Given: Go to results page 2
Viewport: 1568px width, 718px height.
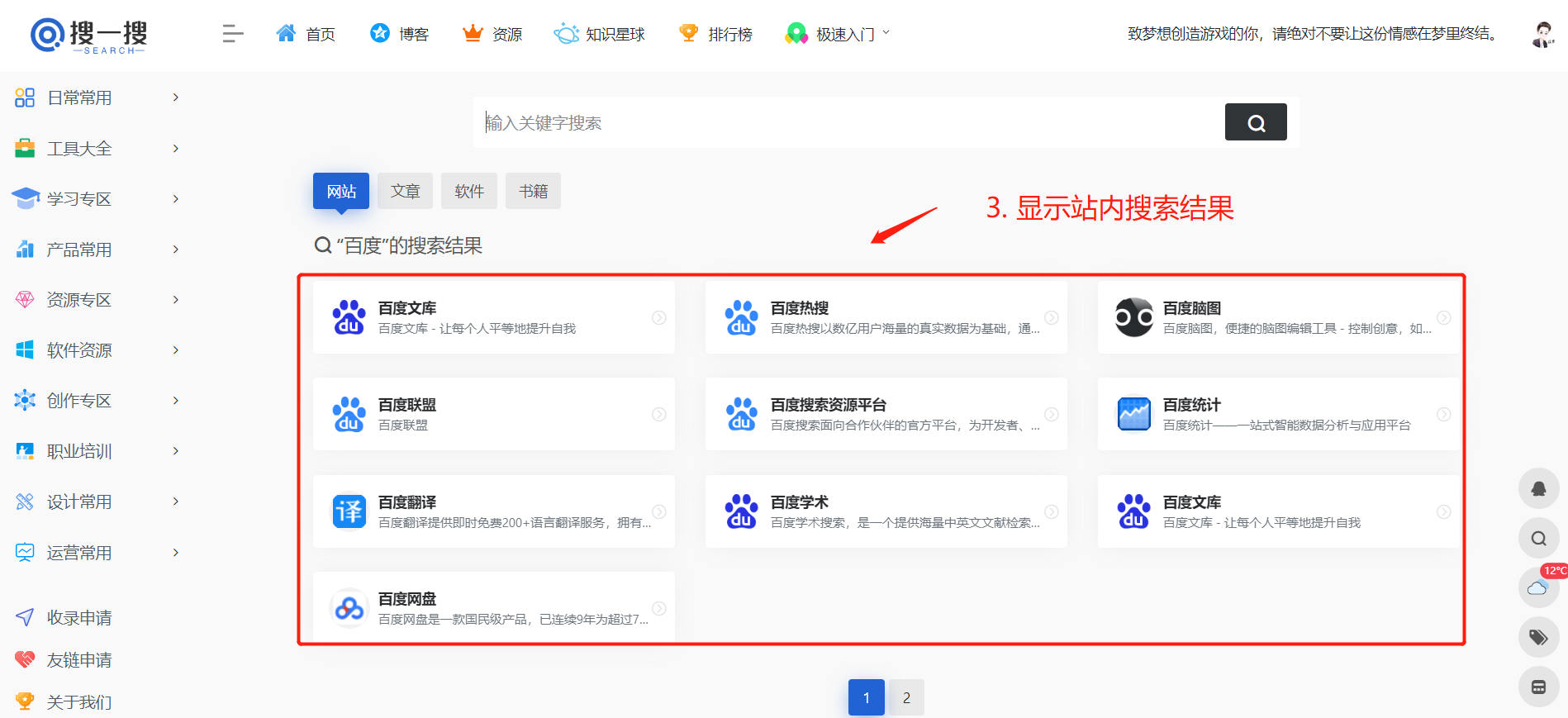Looking at the screenshot, I should [906, 697].
